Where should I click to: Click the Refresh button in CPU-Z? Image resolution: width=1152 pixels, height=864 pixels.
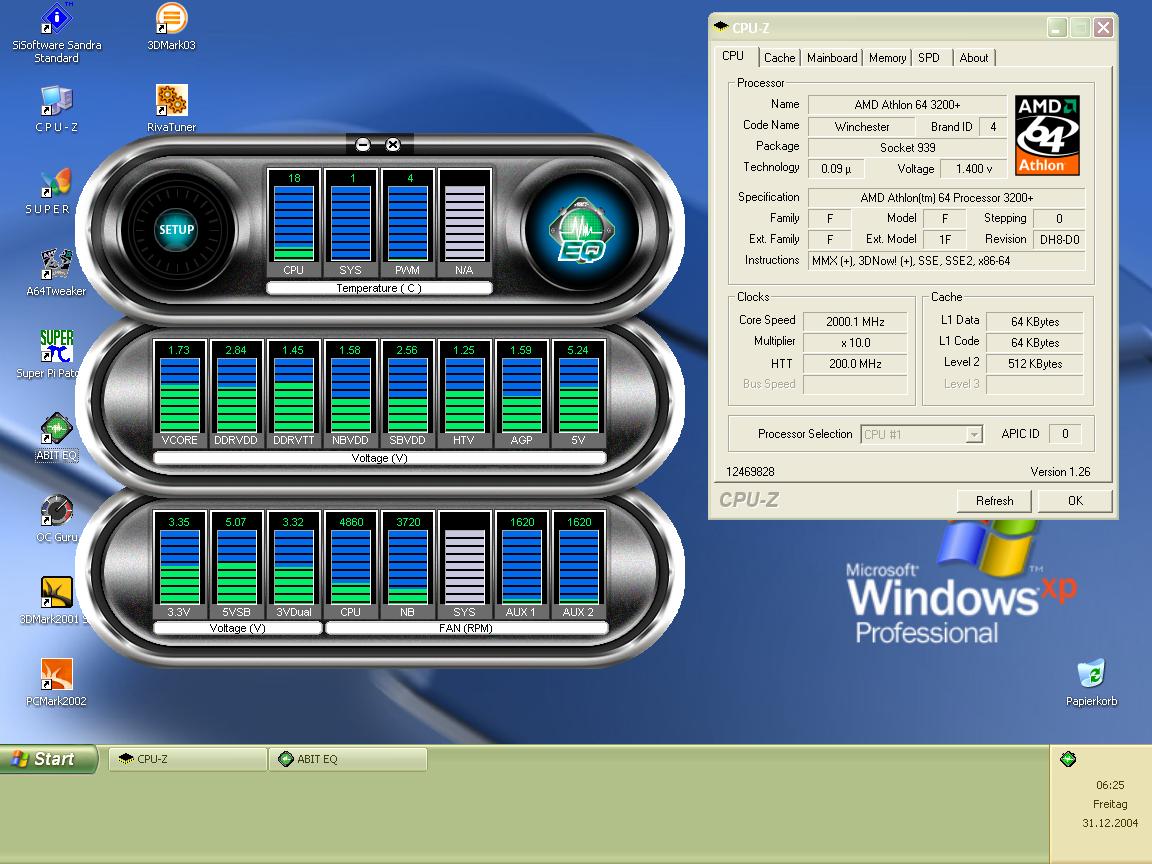(x=994, y=500)
